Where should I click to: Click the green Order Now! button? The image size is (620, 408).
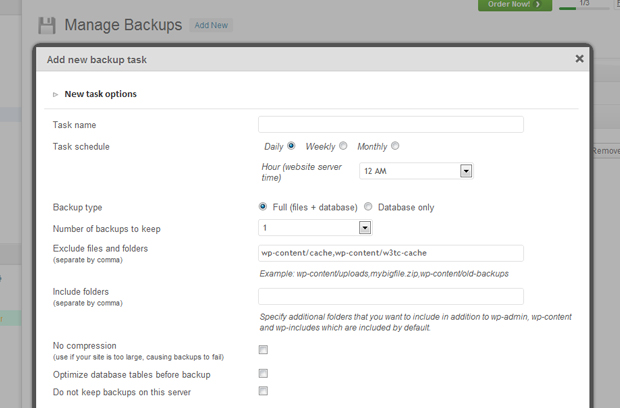pyautogui.click(x=514, y=5)
